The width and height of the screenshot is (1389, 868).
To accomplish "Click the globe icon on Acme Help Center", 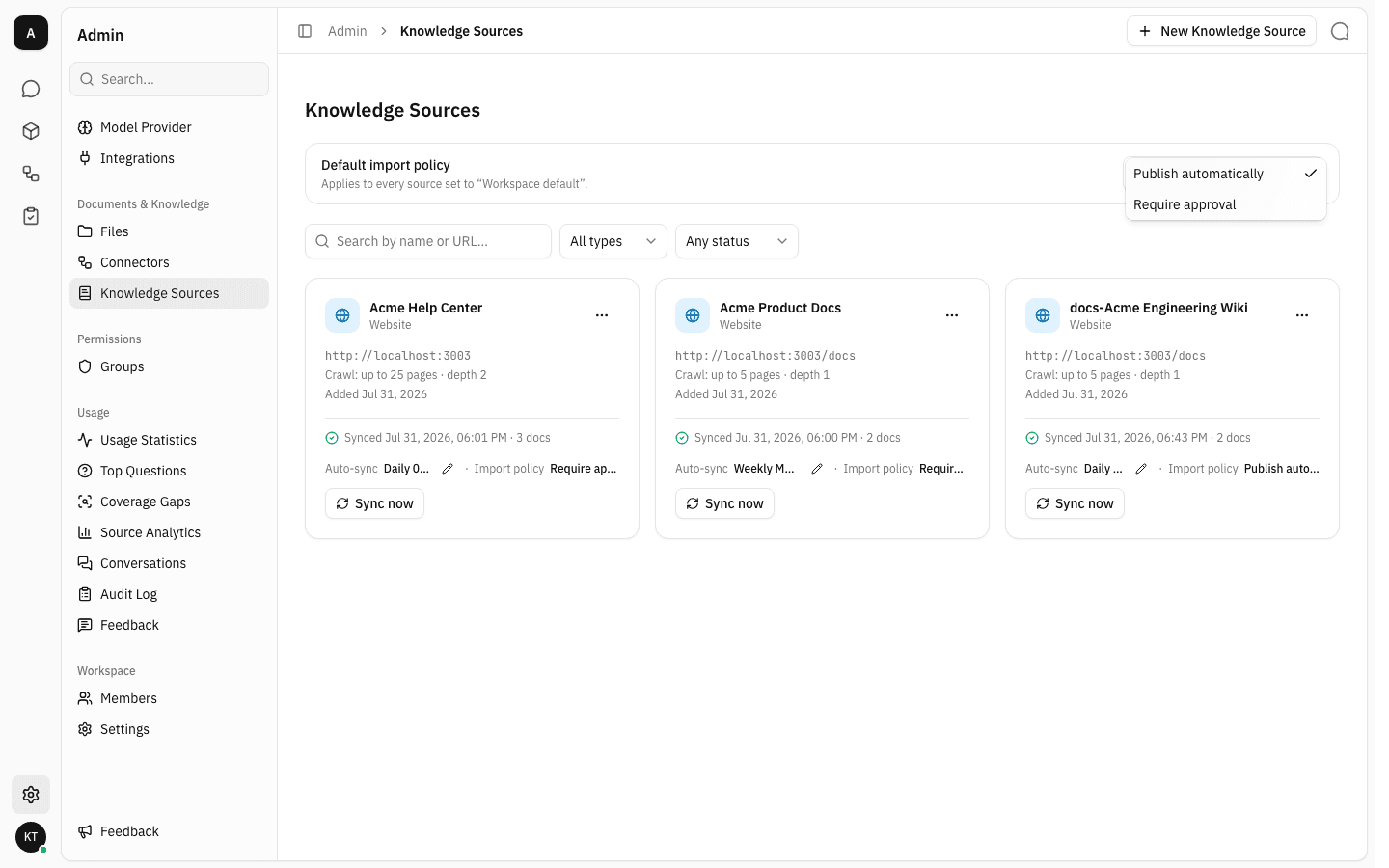I will [x=342, y=315].
